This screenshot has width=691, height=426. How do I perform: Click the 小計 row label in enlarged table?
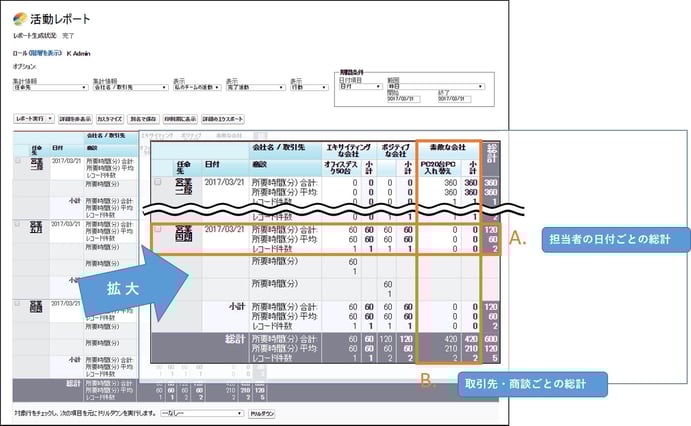pyautogui.click(x=237, y=306)
